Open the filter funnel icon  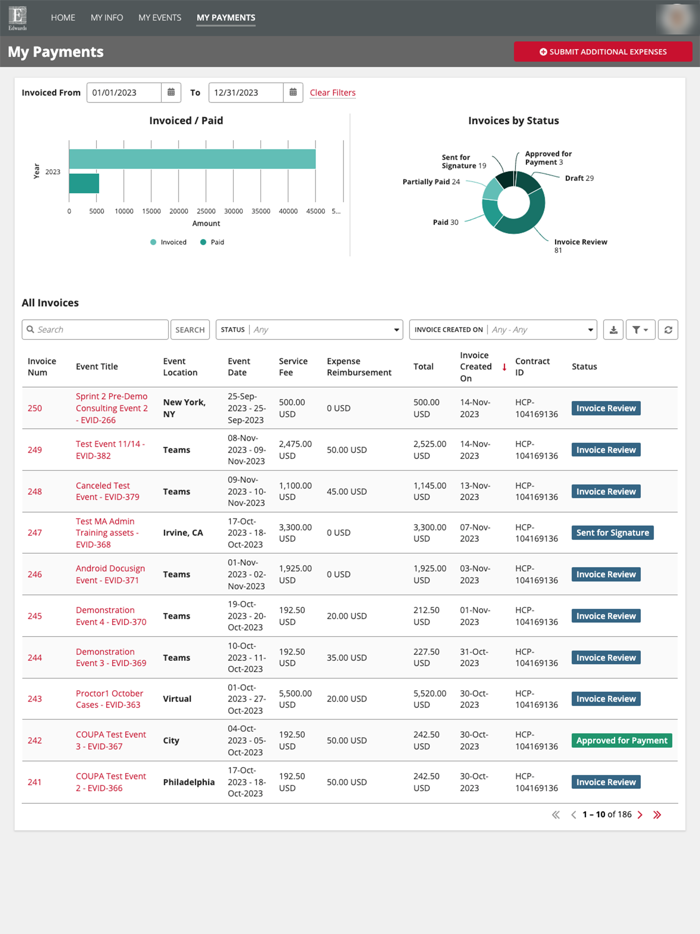637,328
